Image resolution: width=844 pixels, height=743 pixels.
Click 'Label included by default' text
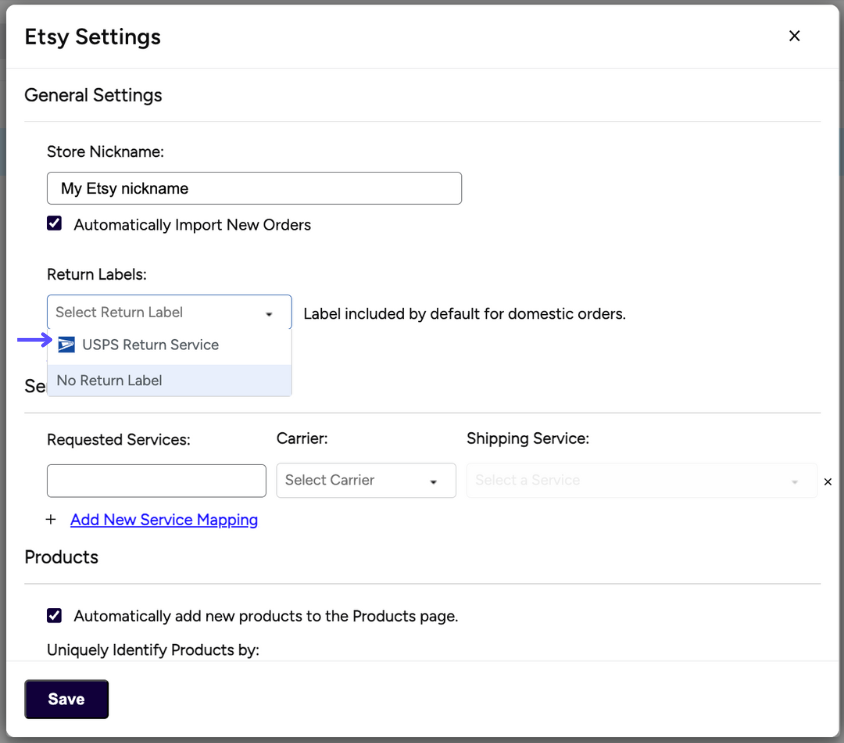[x=465, y=314]
